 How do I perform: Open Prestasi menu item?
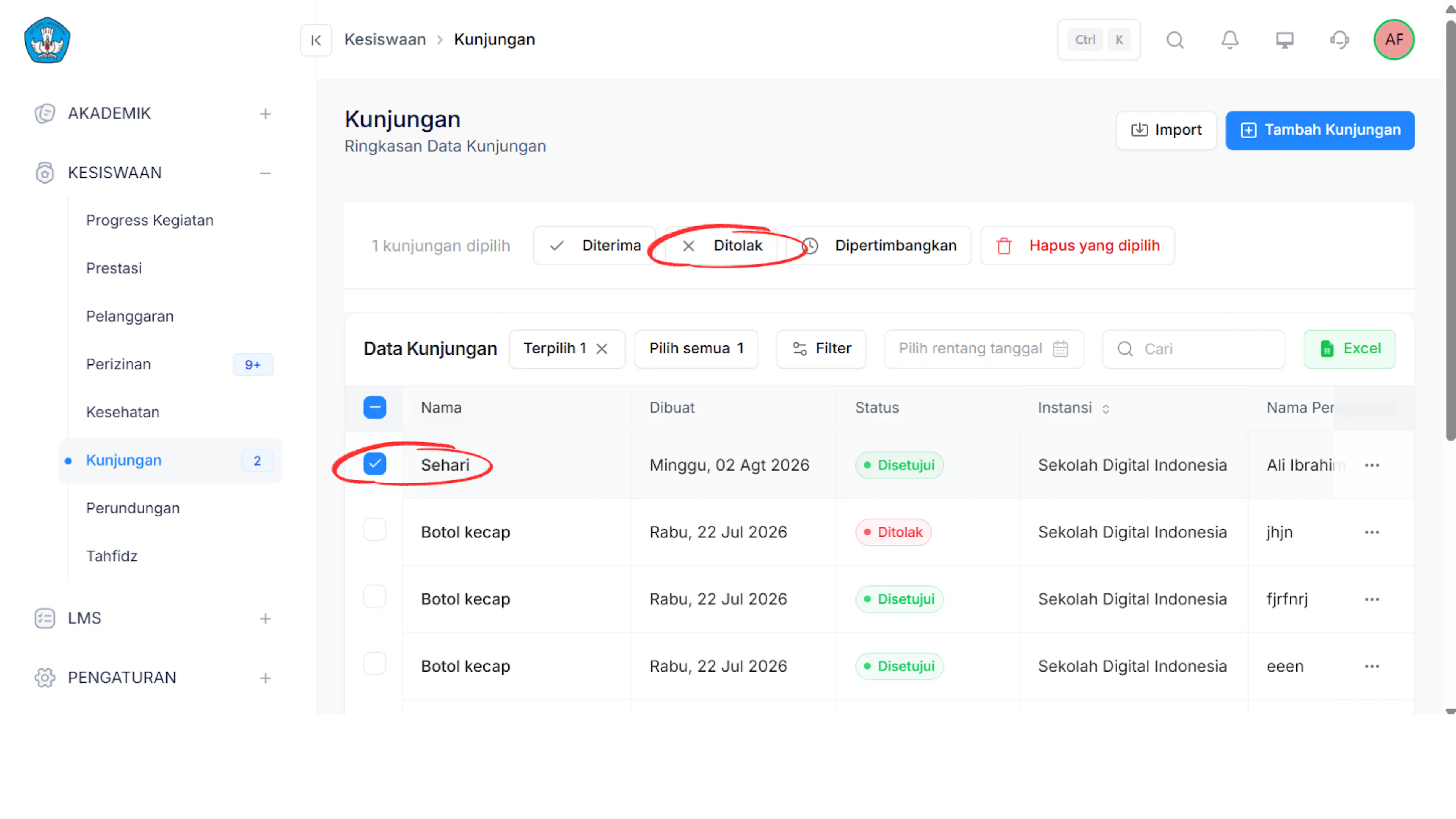[114, 268]
